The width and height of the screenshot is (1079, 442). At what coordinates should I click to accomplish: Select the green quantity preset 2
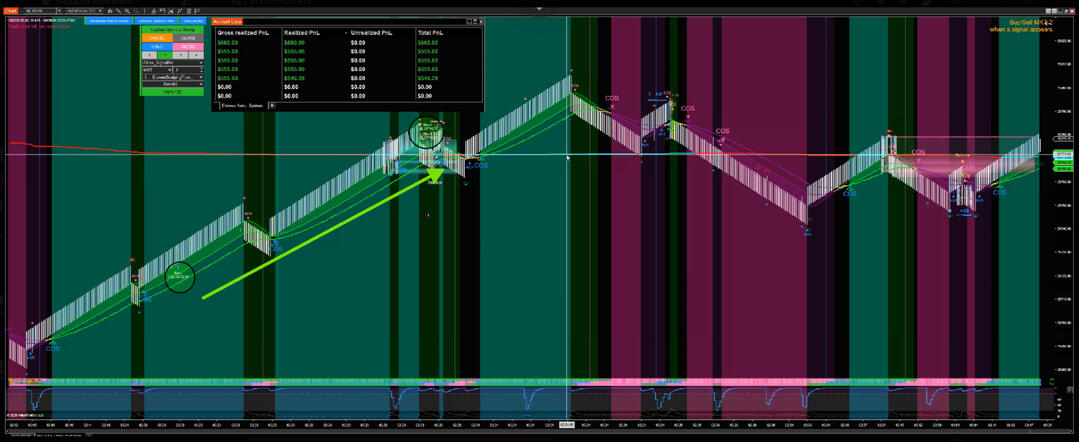pyautogui.click(x=165, y=55)
